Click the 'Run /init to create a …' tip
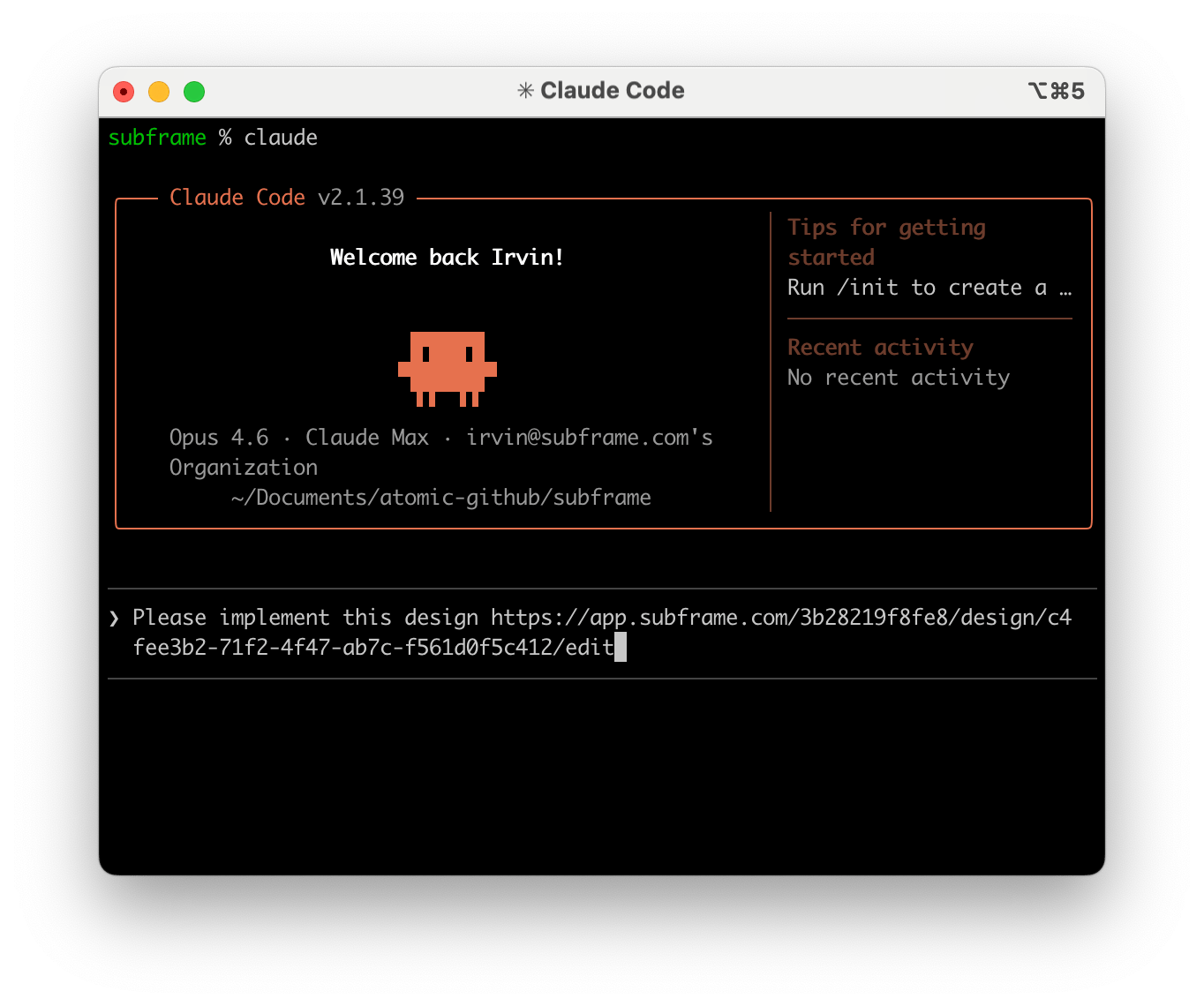 (929, 288)
